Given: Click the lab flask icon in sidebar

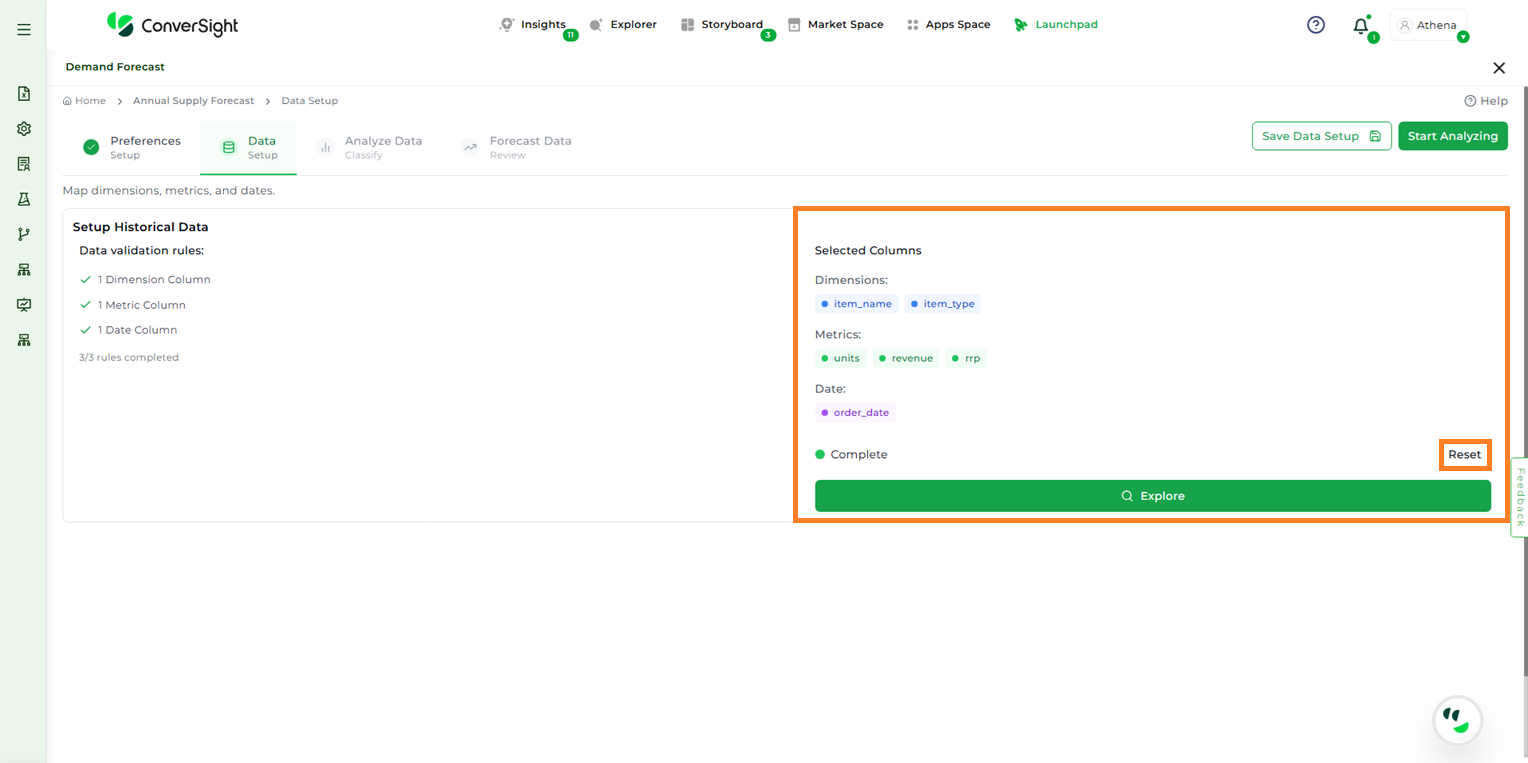Looking at the screenshot, I should (x=24, y=199).
